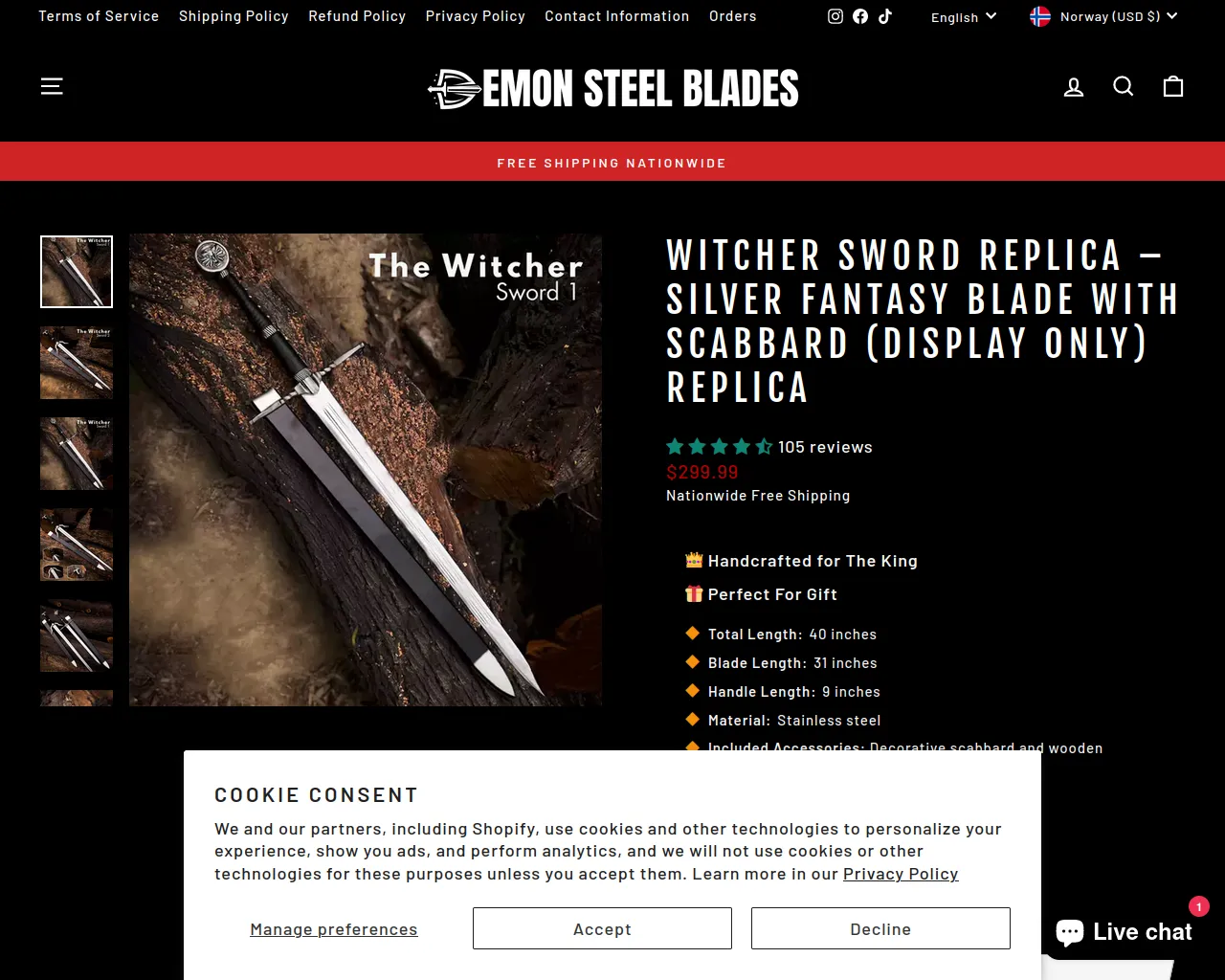Open Terms of Service menu link

(x=99, y=16)
